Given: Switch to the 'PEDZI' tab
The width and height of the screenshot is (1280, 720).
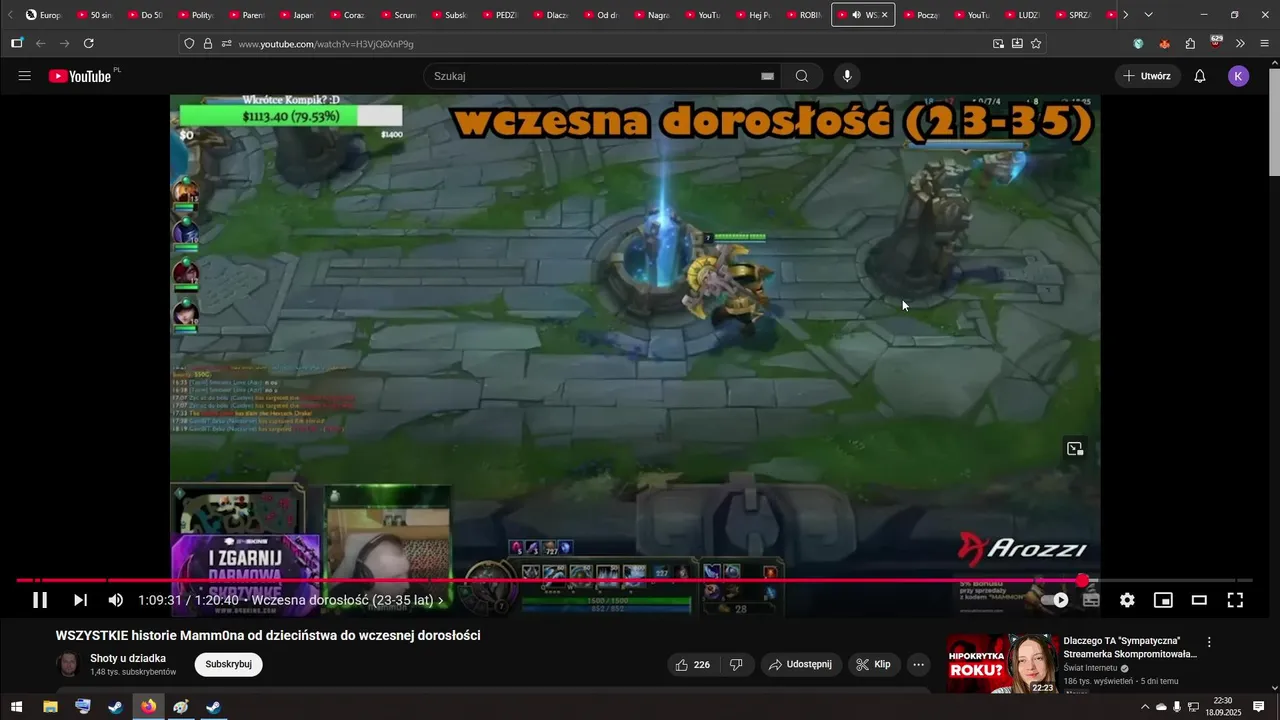Looking at the screenshot, I should click(x=501, y=15).
